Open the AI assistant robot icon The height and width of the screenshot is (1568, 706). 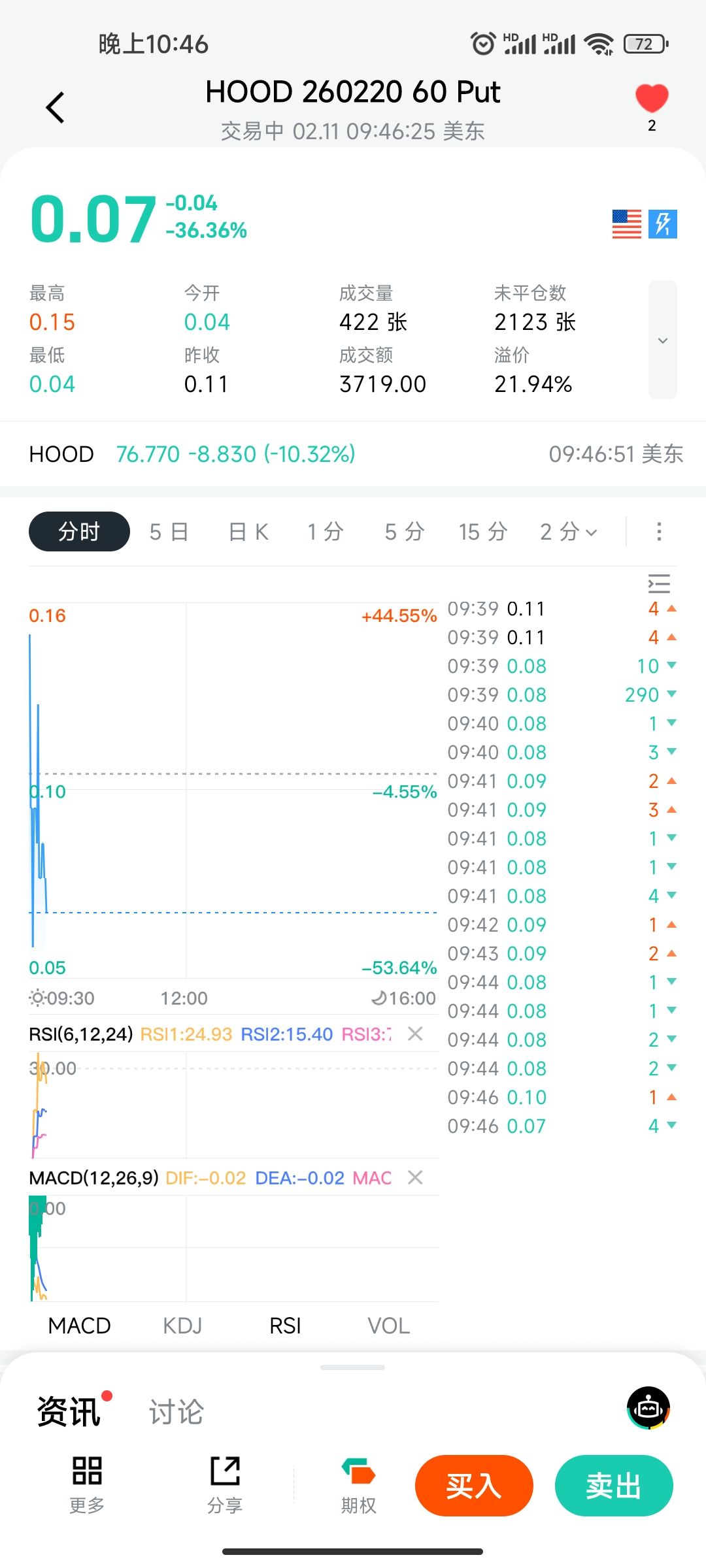648,1408
